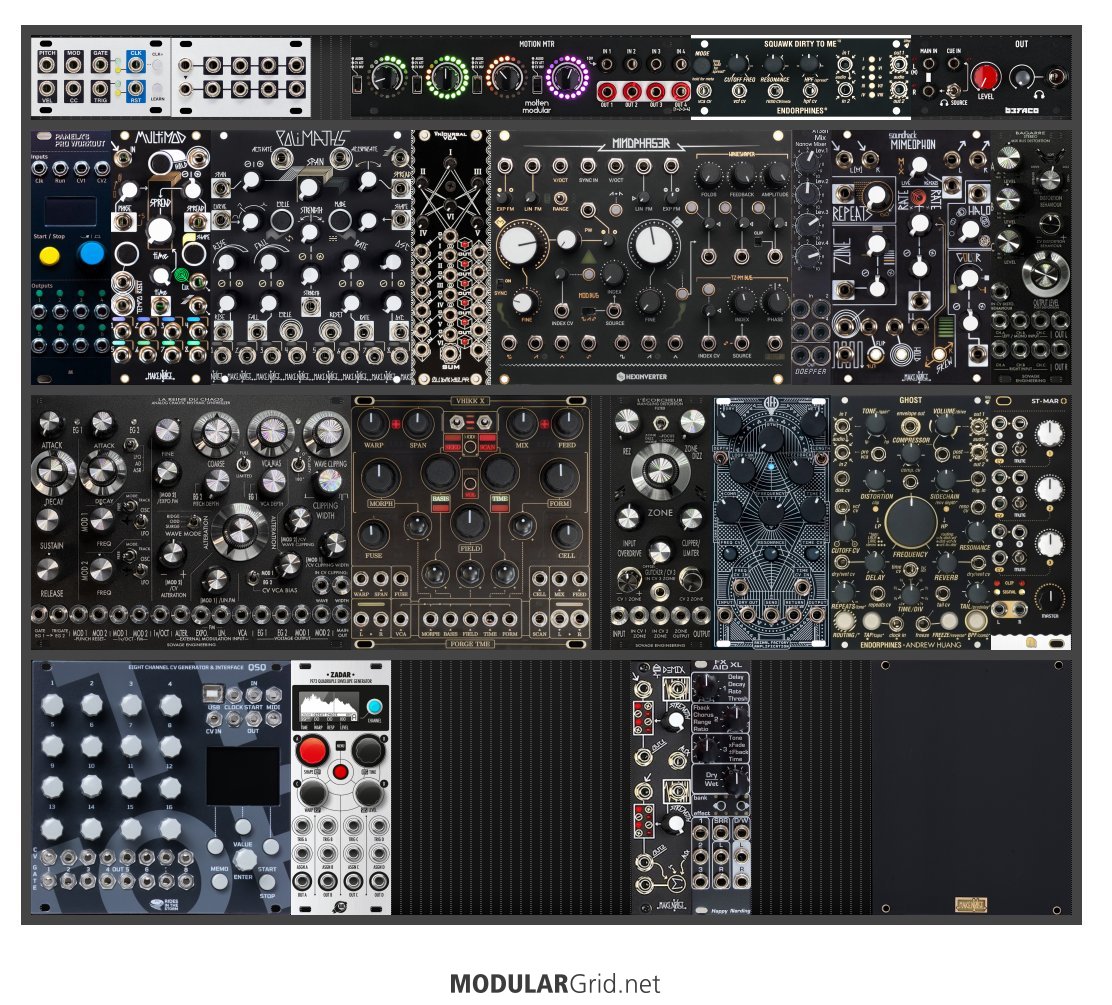Click Motion MTR's first green-ringed knob

coord(387,77)
